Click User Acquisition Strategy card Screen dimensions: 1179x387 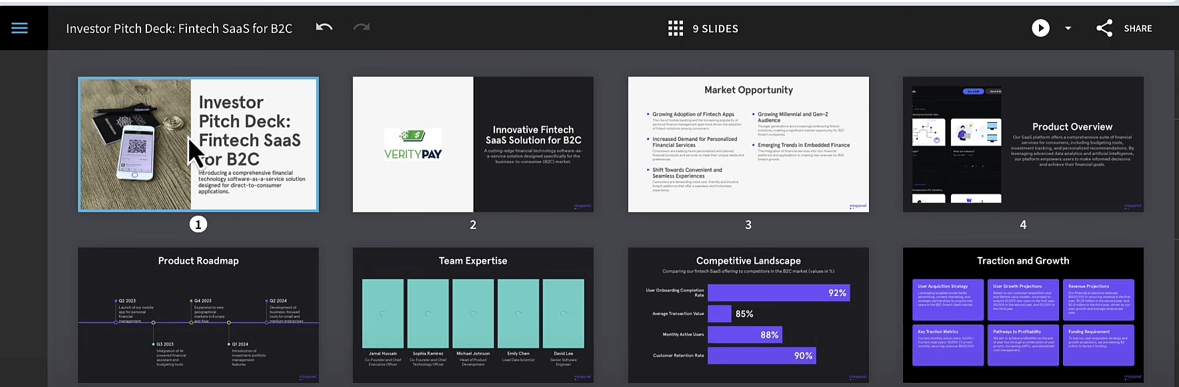tap(947, 299)
